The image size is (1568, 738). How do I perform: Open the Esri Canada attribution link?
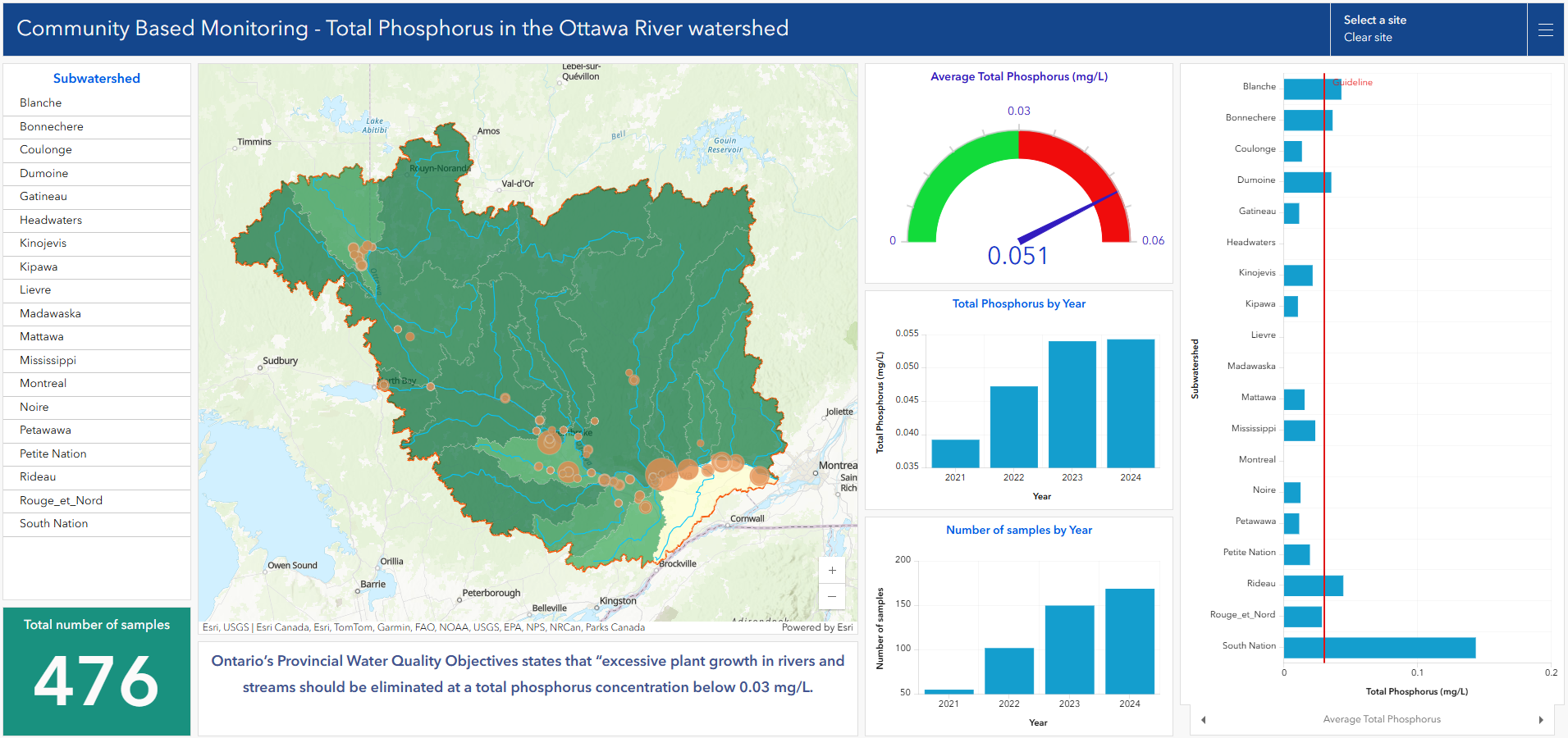tap(282, 627)
